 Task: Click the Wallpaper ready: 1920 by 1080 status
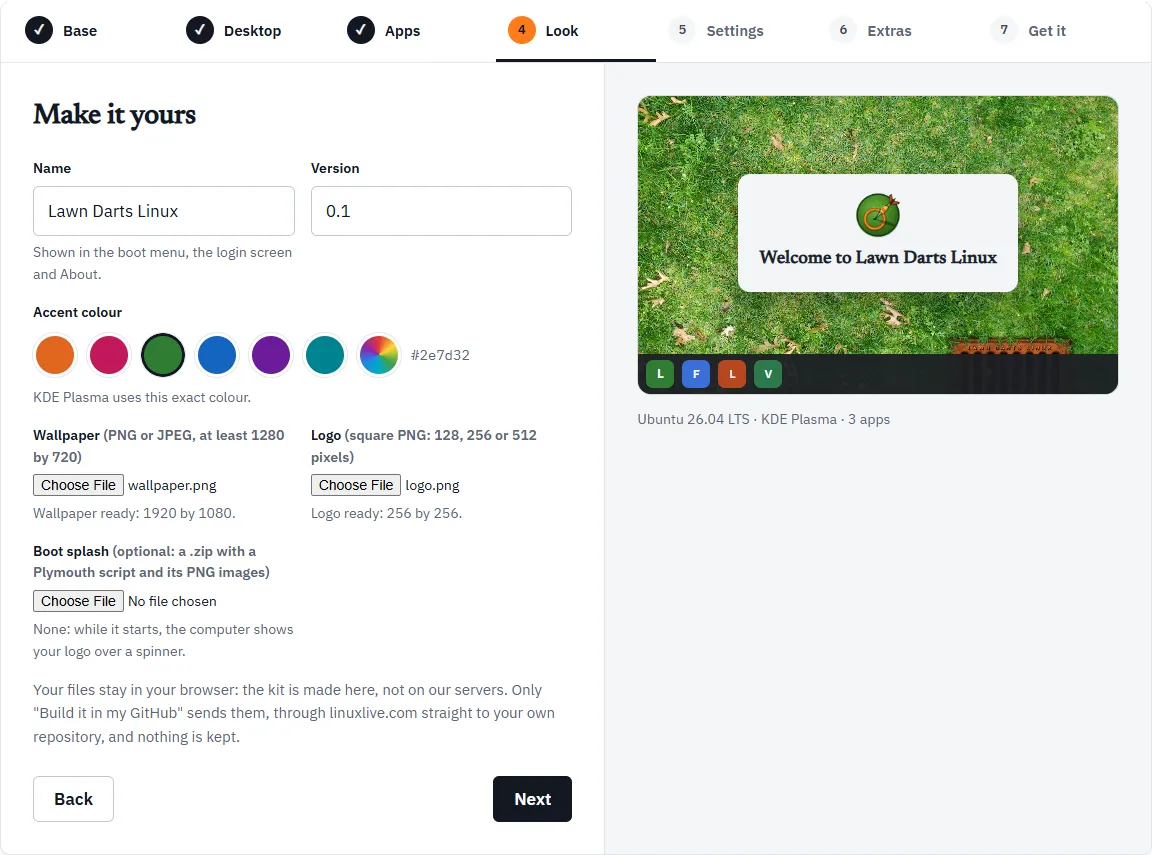tap(134, 513)
